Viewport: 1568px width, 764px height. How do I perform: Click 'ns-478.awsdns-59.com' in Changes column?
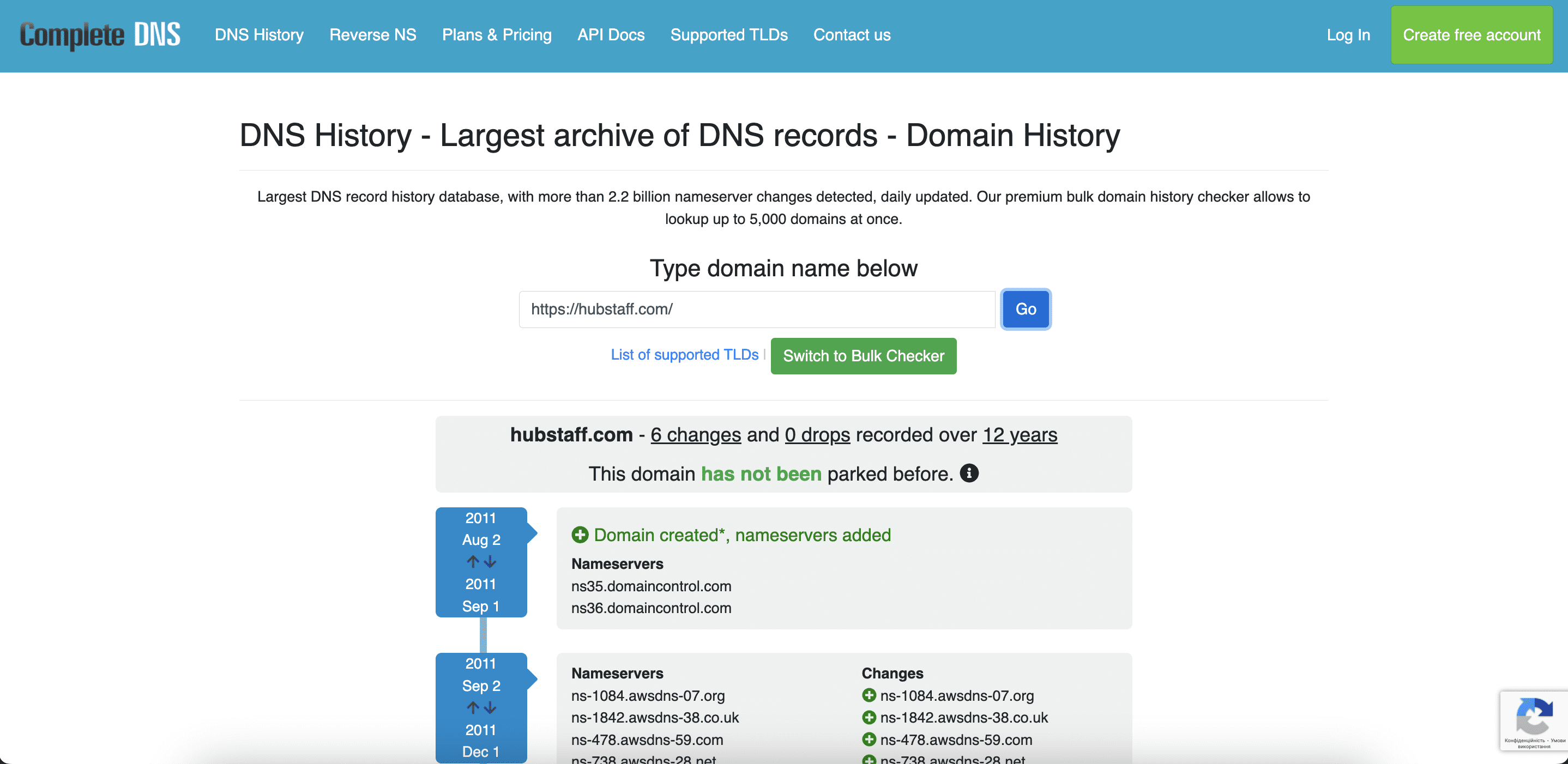point(956,740)
